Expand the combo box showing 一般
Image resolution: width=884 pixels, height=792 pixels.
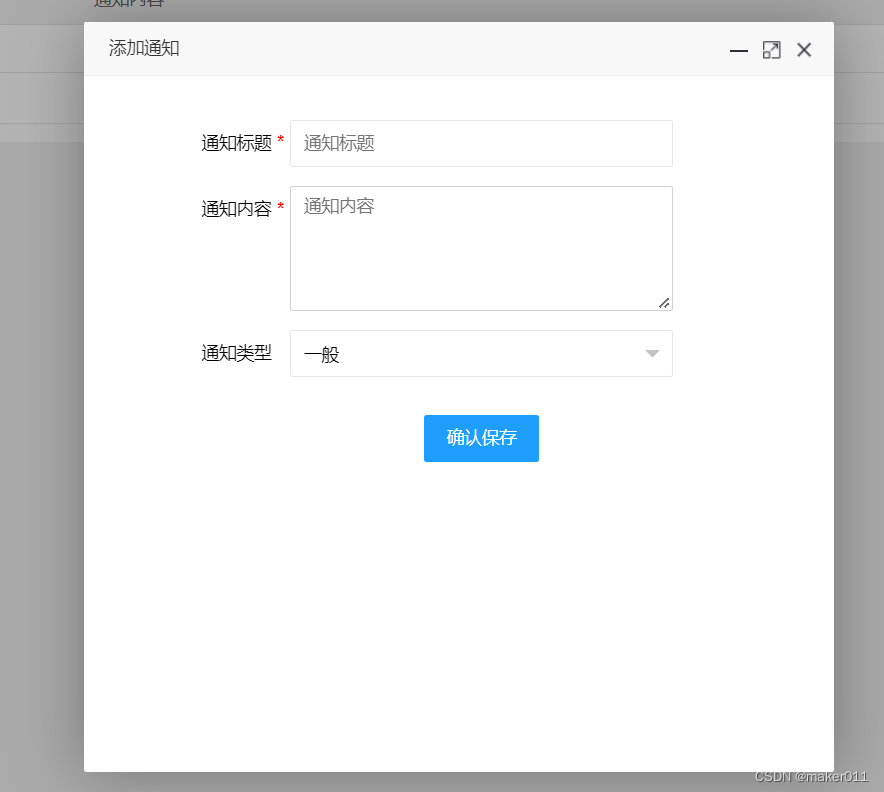481,353
